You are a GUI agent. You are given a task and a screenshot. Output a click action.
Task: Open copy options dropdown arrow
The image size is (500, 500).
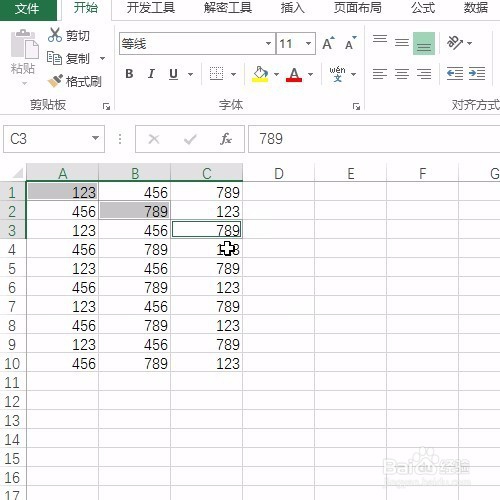tap(102, 59)
